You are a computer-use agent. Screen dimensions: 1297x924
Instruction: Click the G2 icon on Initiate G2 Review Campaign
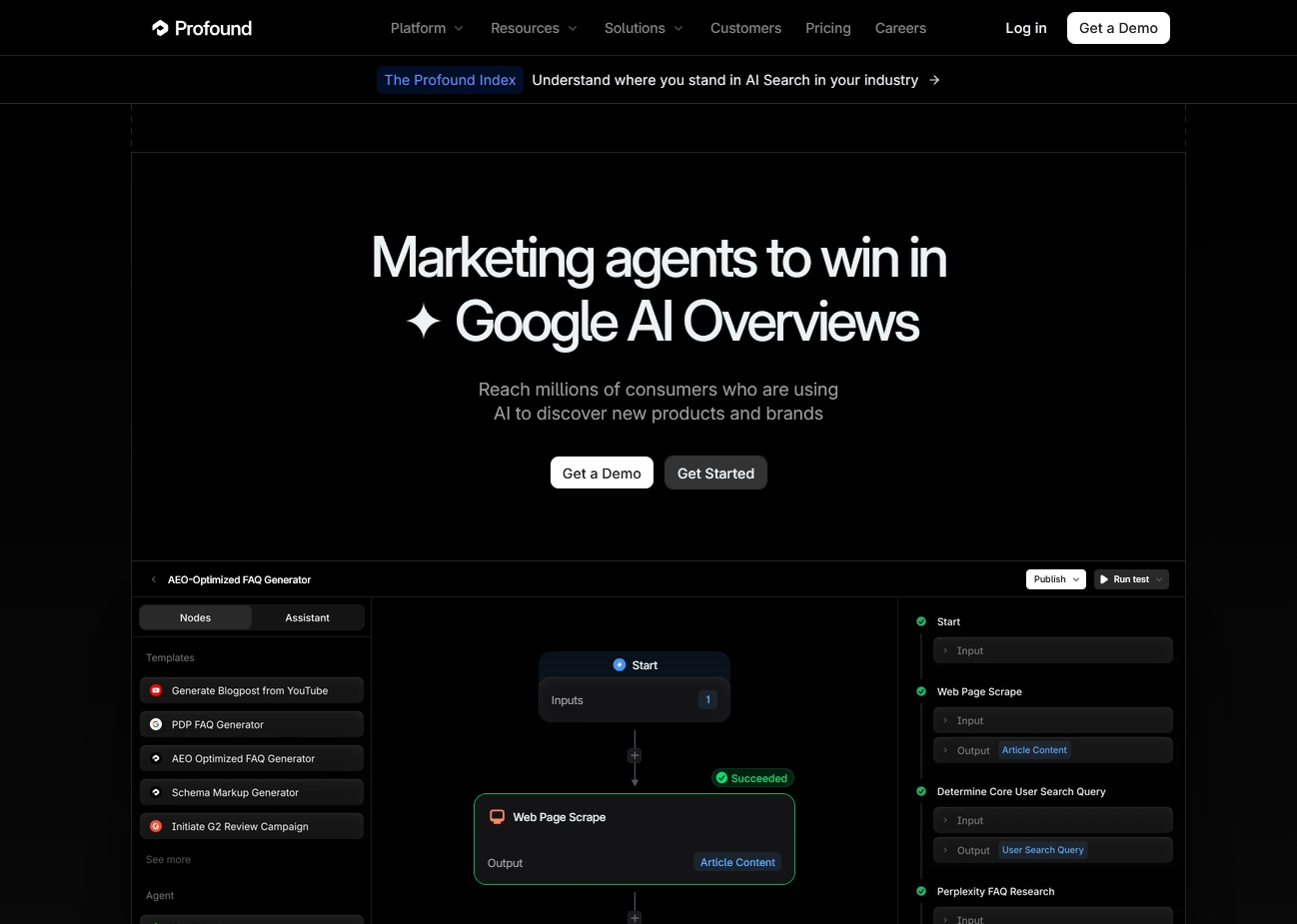156,826
